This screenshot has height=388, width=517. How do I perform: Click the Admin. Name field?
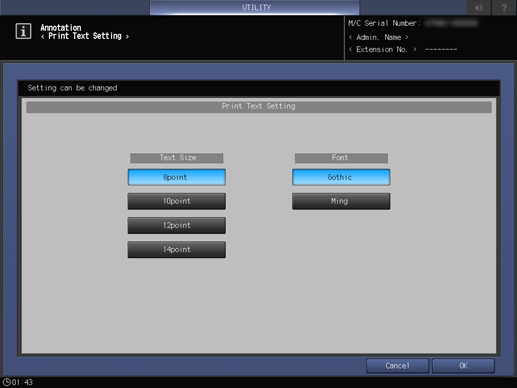tap(379, 37)
